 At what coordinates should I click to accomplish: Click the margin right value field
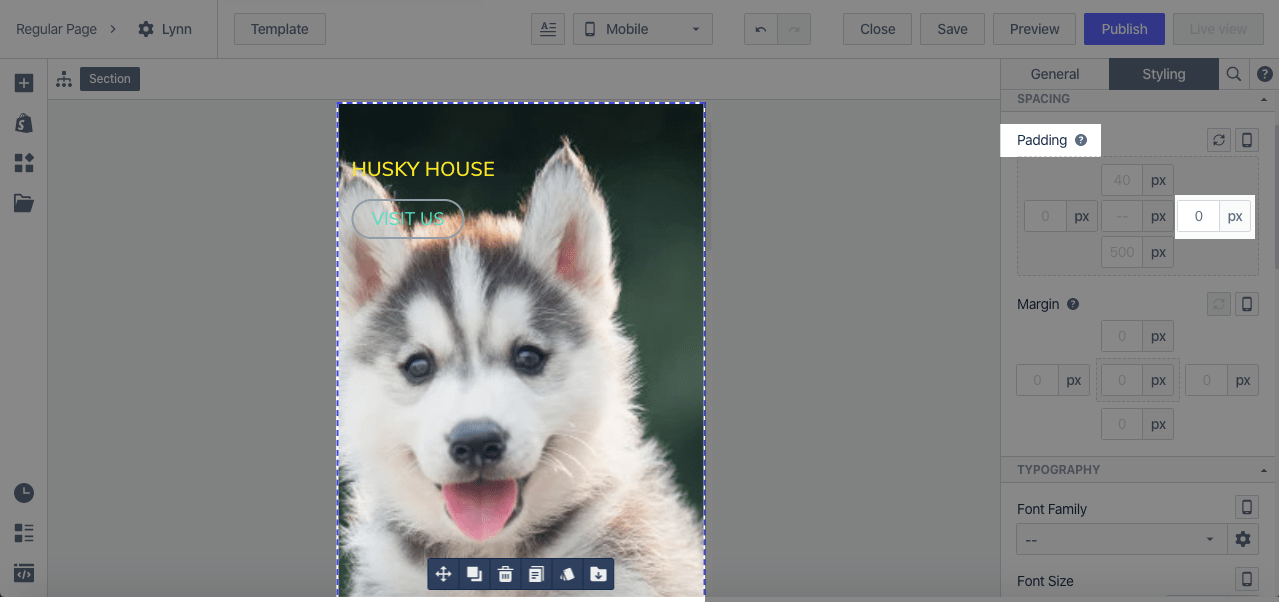click(1206, 380)
